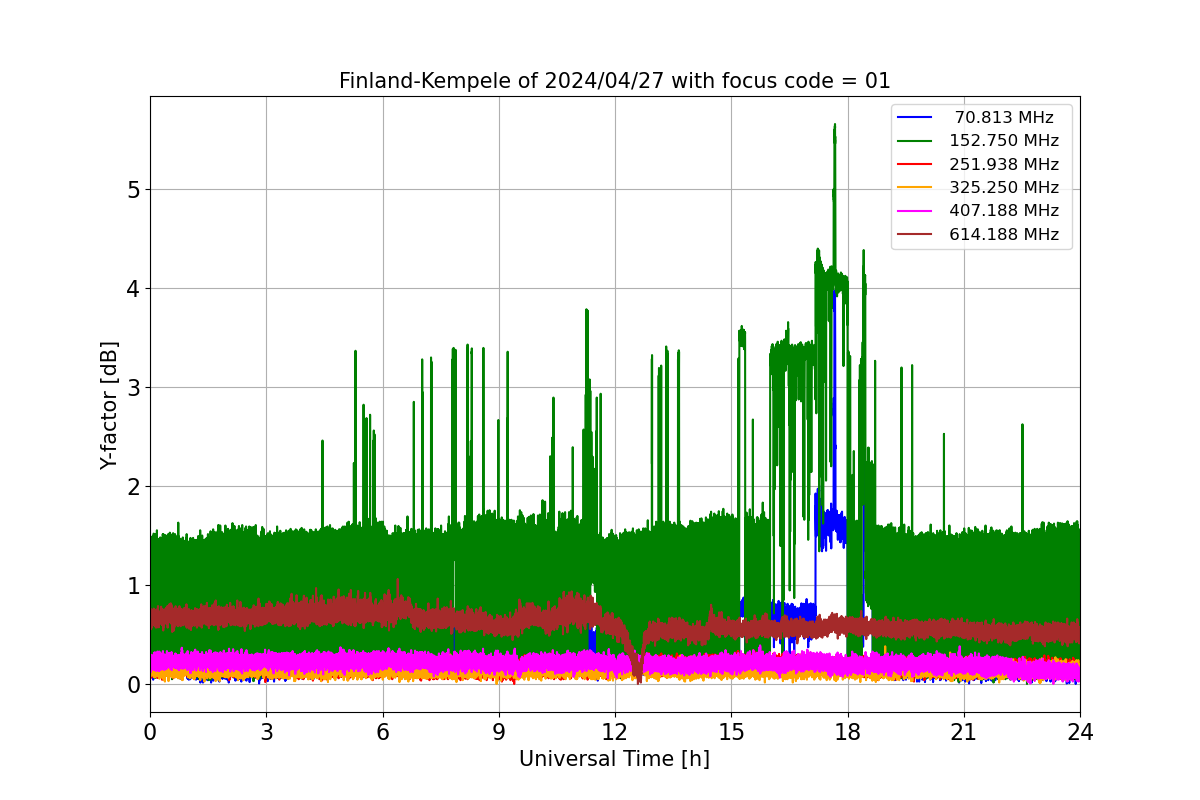Click the y-axis tick label 2
The image size is (1200, 800).
(x=133, y=487)
